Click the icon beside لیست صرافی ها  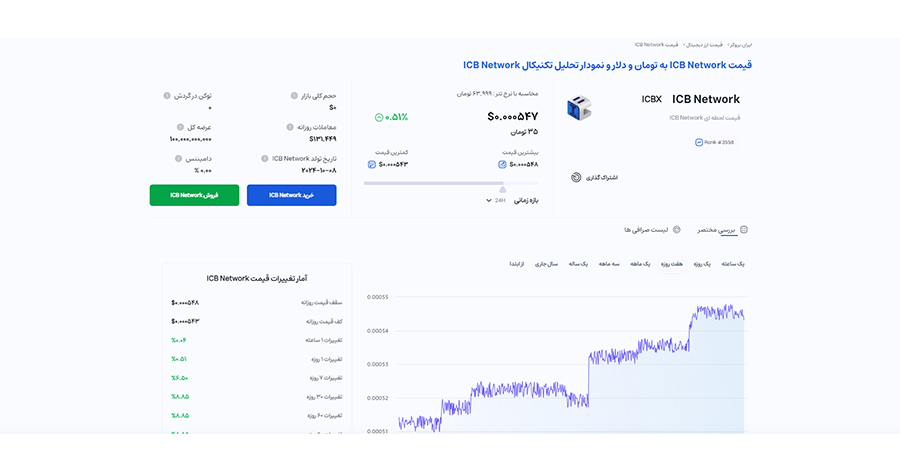pos(677,229)
